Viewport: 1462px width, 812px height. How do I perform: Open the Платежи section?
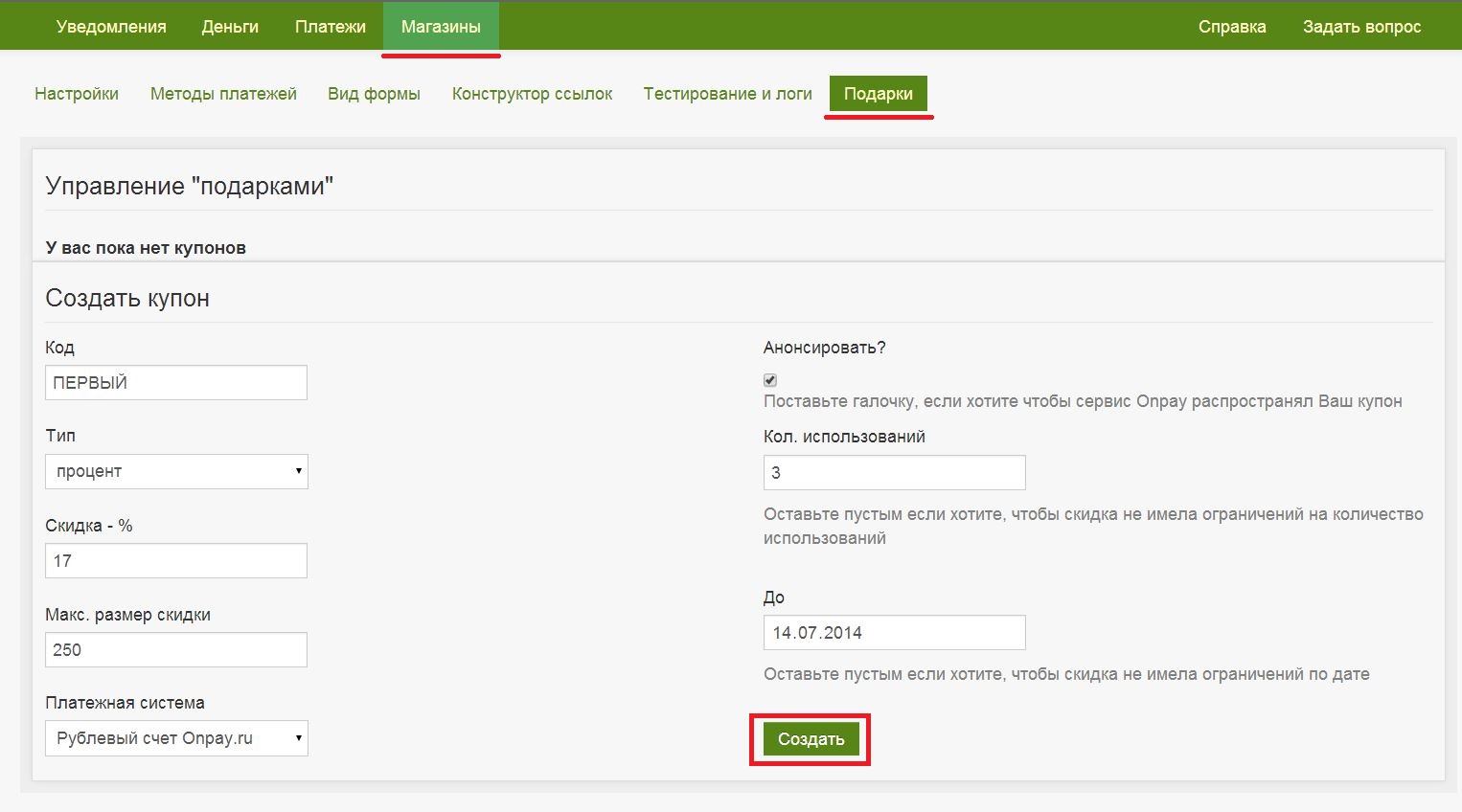(x=331, y=27)
